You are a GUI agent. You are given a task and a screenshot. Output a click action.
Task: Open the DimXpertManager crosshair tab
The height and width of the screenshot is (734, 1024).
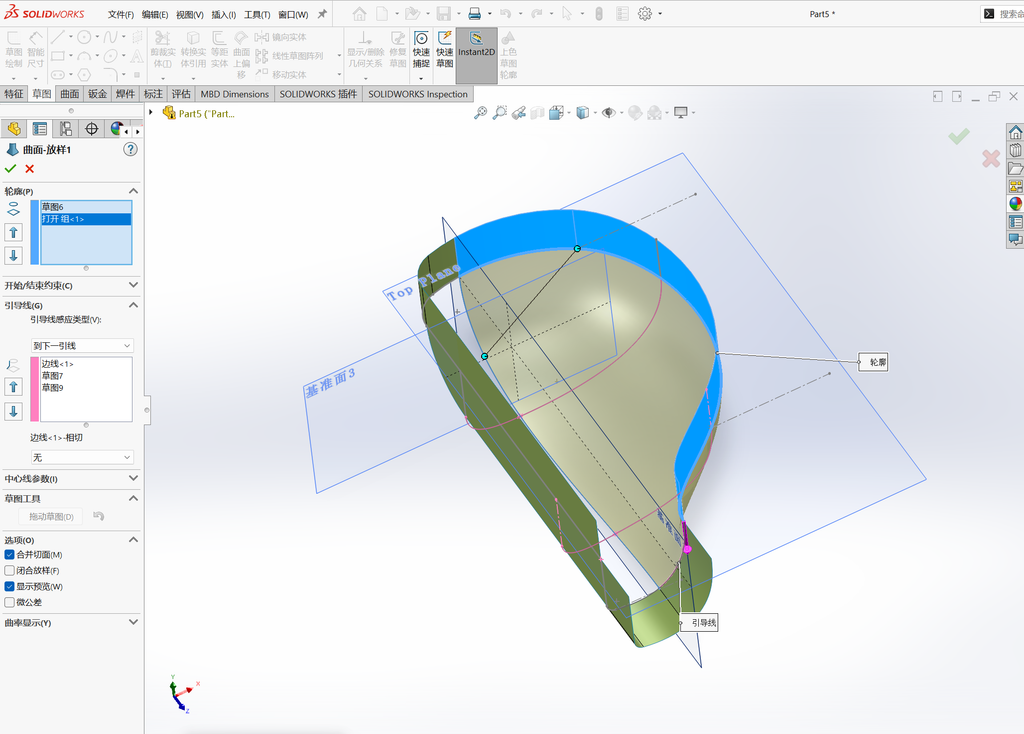(91, 129)
